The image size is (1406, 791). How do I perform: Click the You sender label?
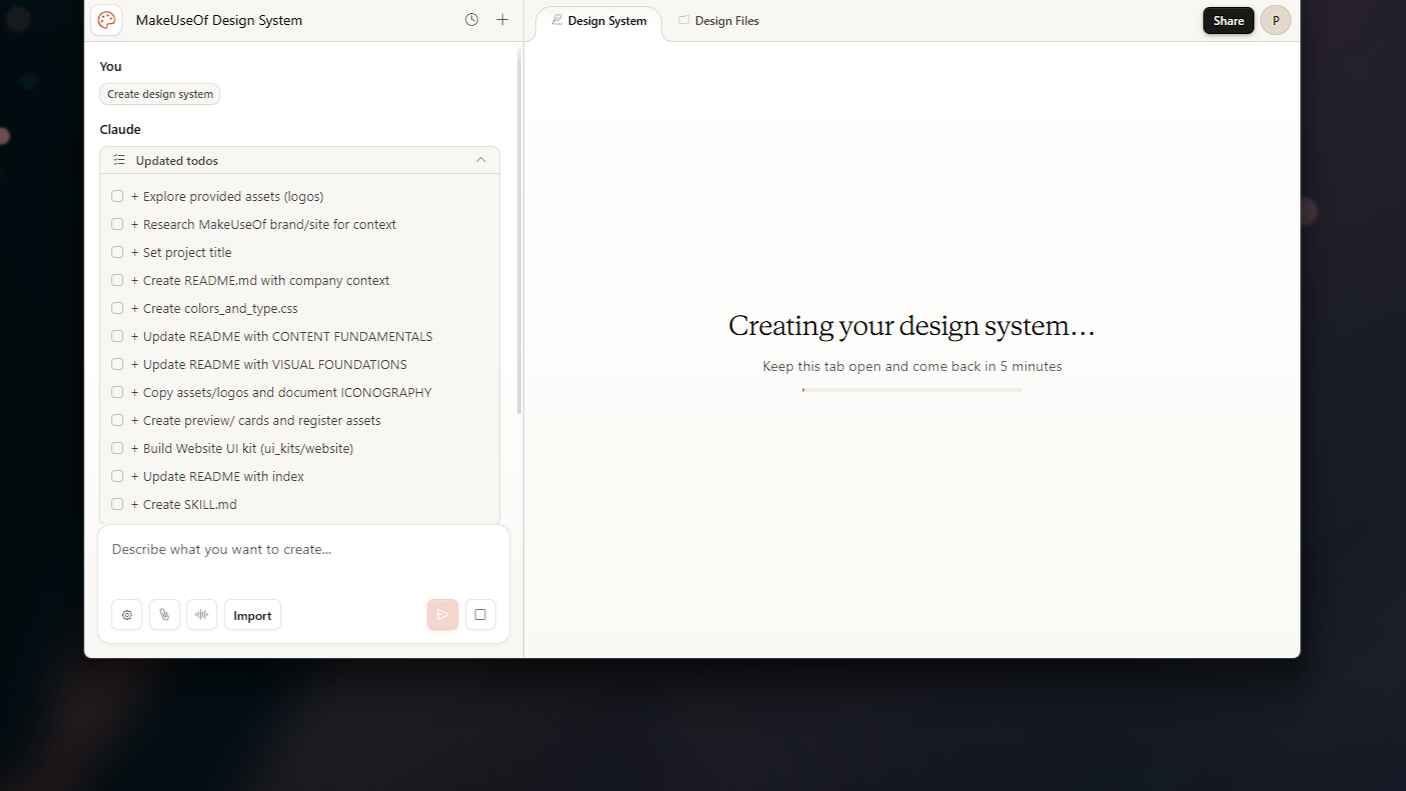(x=111, y=66)
